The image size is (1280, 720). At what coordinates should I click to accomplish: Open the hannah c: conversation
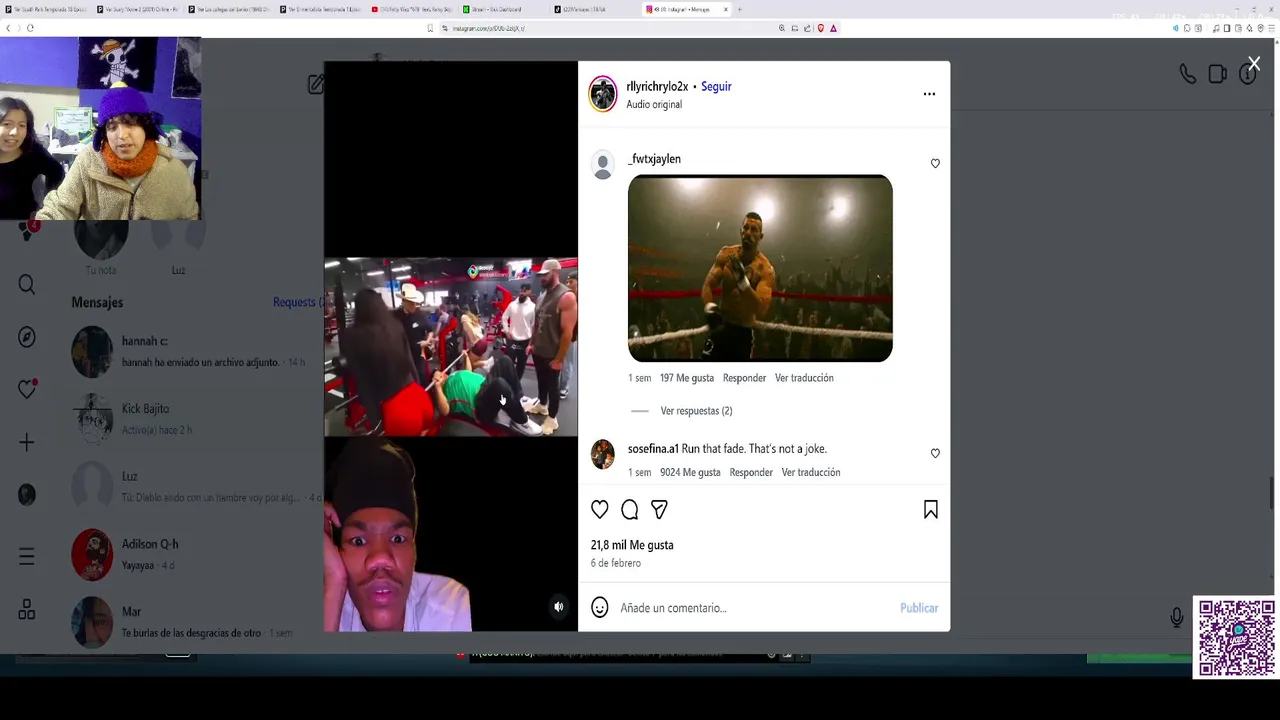(x=197, y=351)
